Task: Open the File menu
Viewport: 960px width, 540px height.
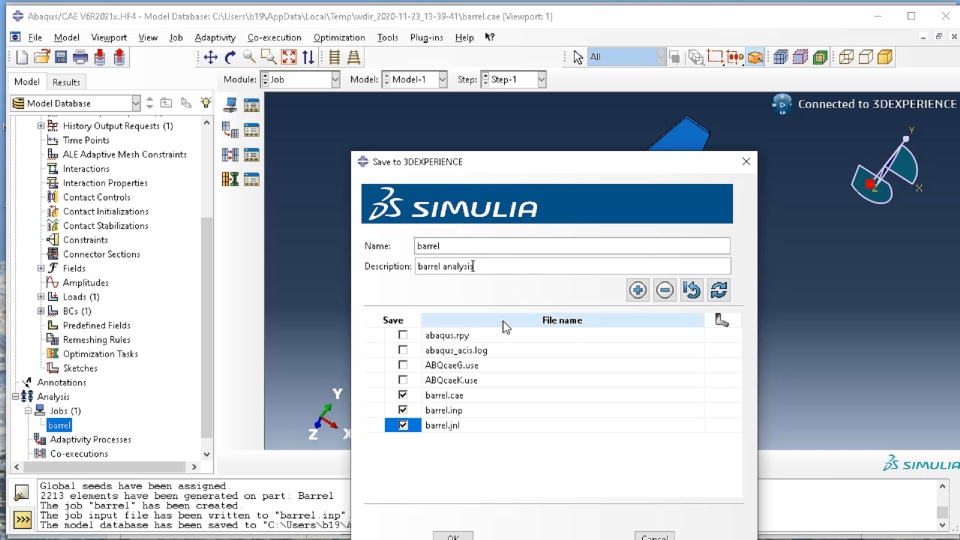Action: 35,37
